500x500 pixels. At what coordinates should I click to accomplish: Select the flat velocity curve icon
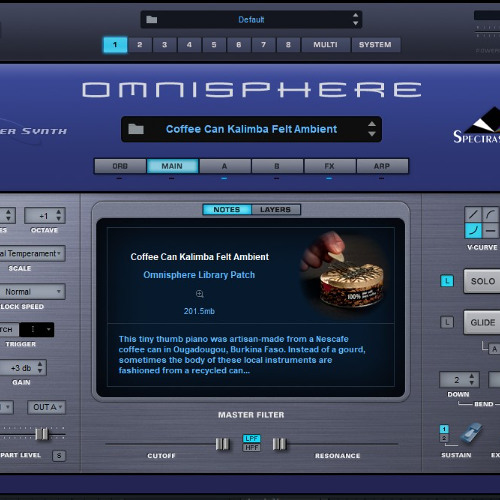pyautogui.click(x=490, y=230)
